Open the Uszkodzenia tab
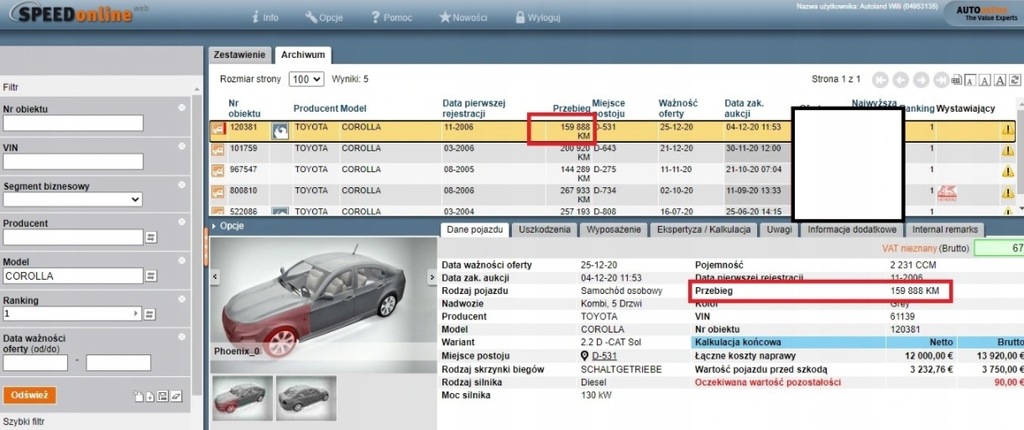This screenshot has width=1024, height=430. [545, 230]
